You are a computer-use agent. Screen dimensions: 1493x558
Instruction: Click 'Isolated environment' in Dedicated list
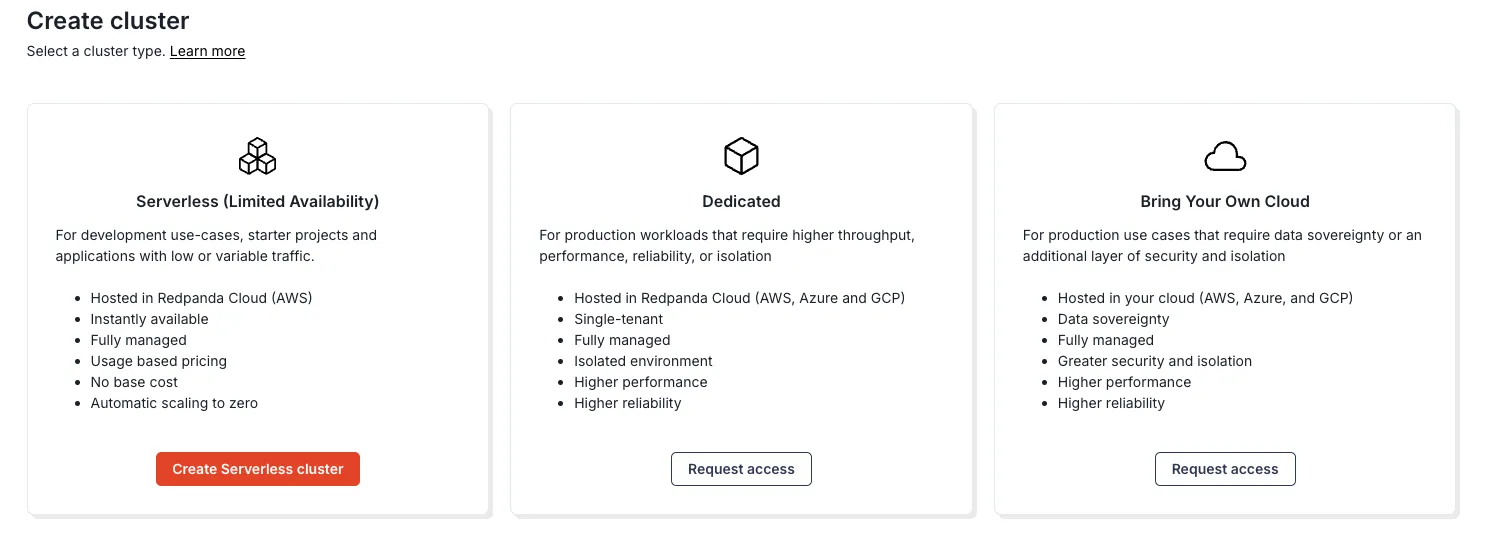pyautogui.click(x=643, y=361)
